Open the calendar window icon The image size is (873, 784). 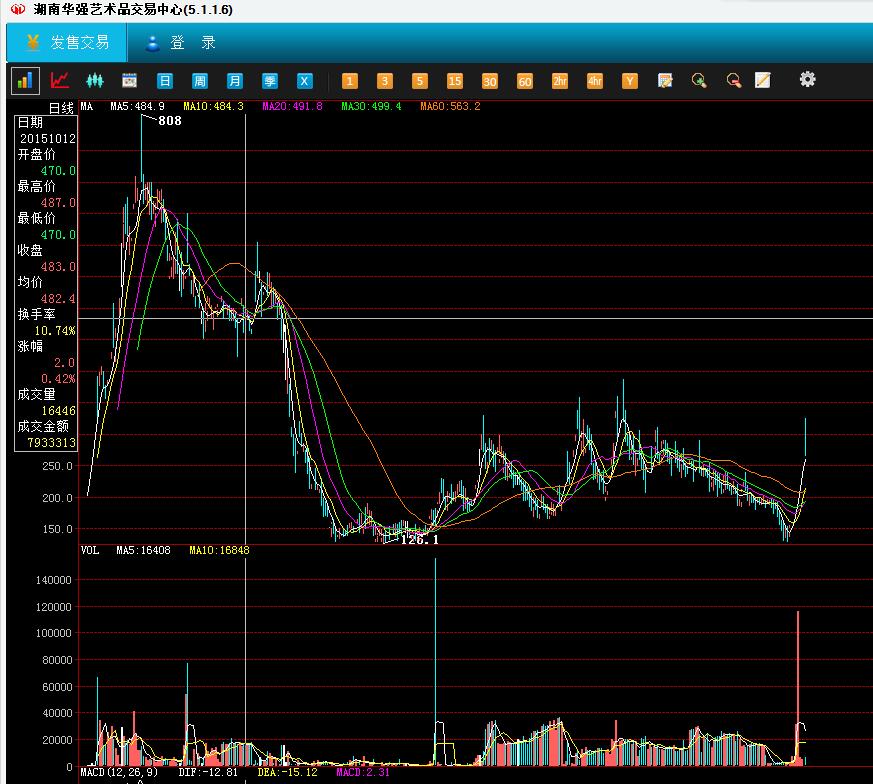coord(130,81)
